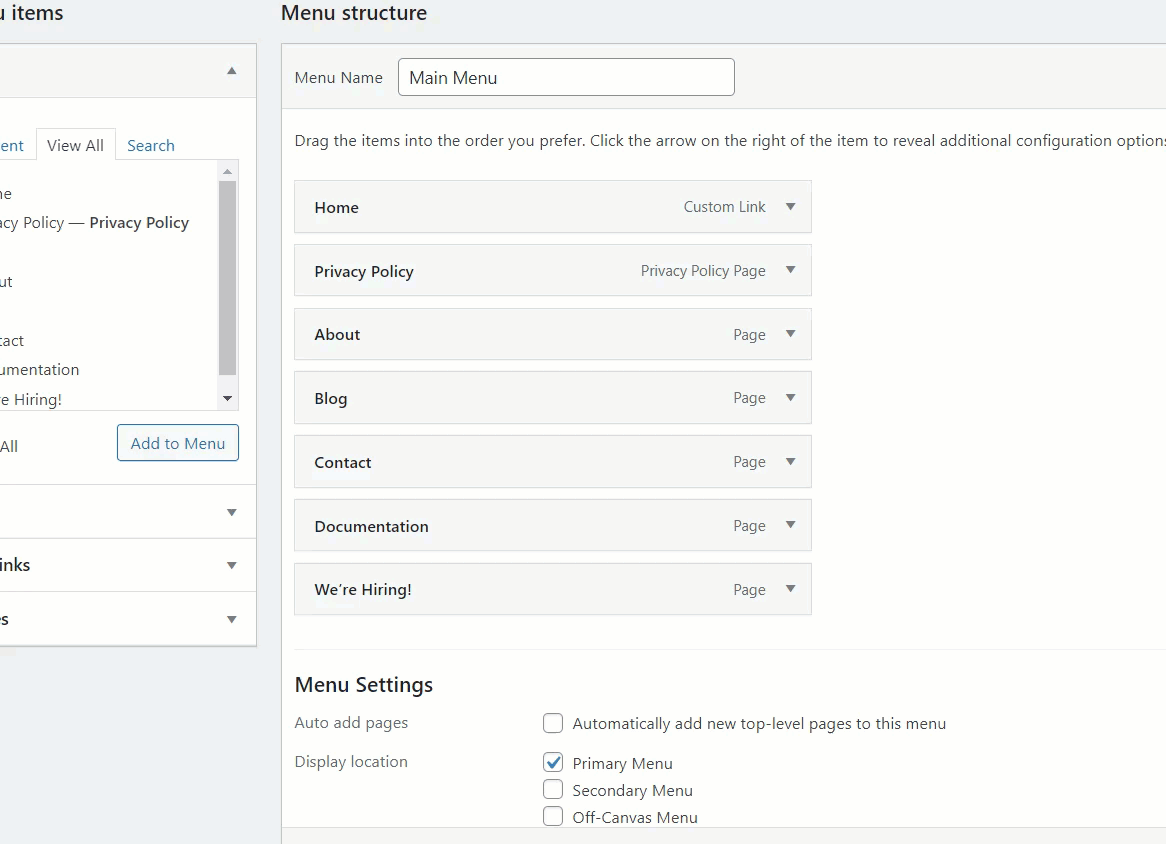1166x844 pixels.
Task: Click the 'Display location' label
Action: pyautogui.click(x=351, y=761)
